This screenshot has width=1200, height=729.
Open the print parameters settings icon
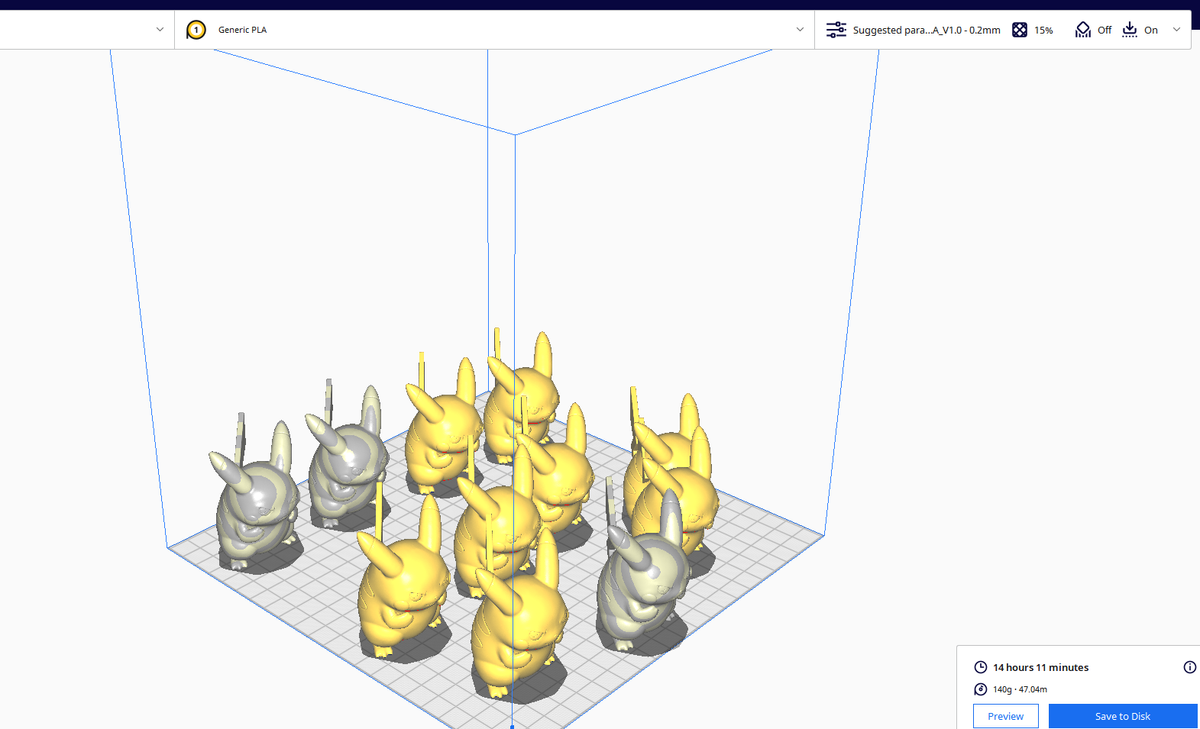point(836,29)
